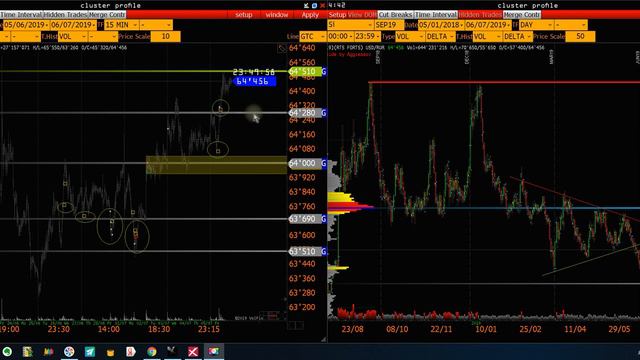Open Time Interval tab in right window
Image resolution: width=640 pixels, height=360 pixels.
[x=436, y=15]
